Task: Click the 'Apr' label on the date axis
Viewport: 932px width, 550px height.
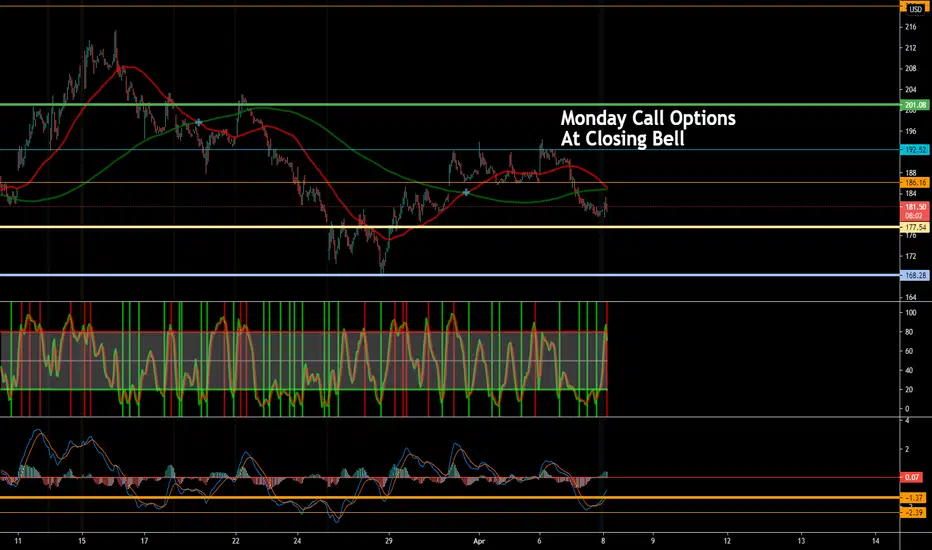Action: click(x=479, y=541)
